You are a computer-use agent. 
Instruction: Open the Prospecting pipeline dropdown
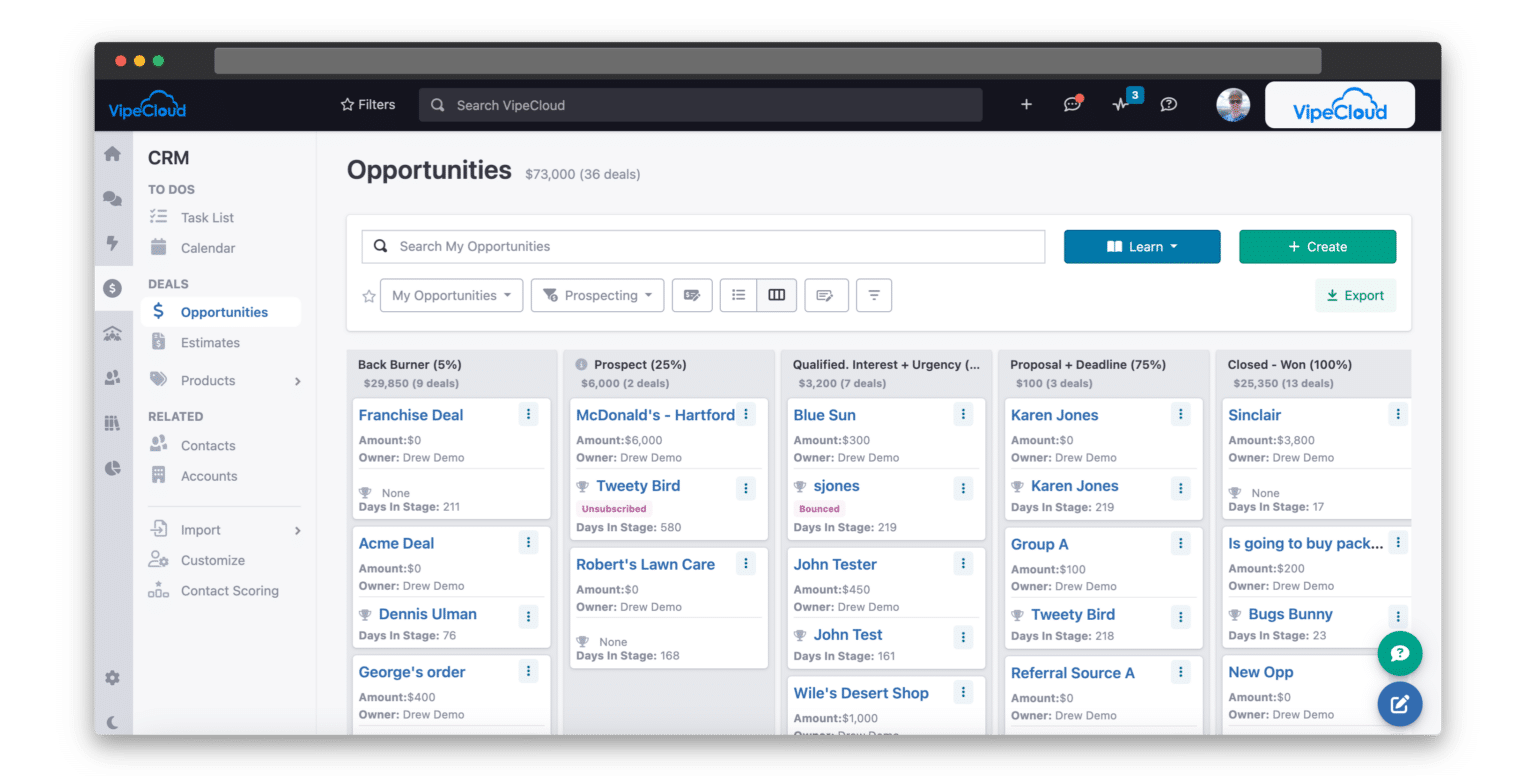597,295
